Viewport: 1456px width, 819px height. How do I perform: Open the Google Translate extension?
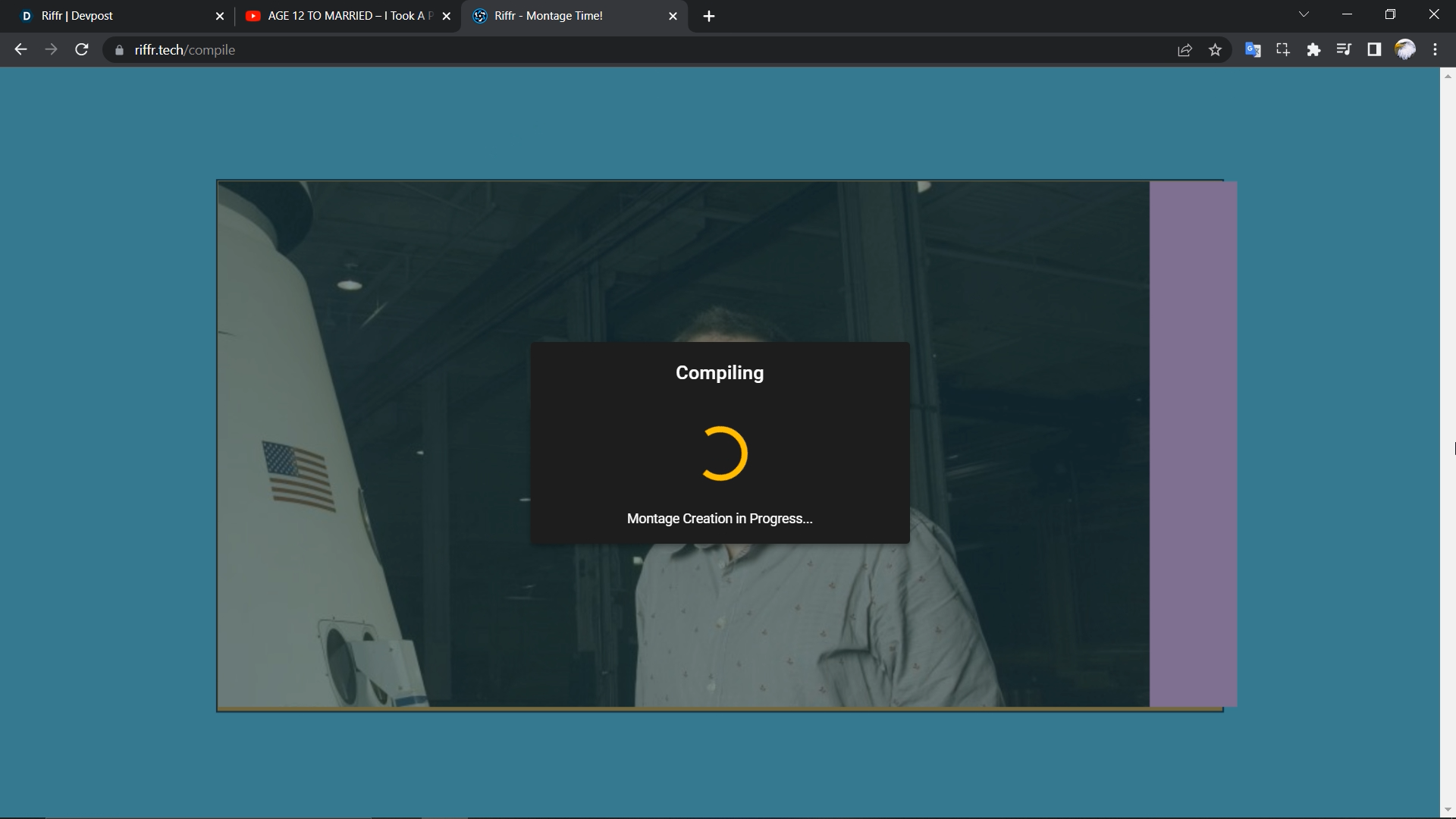[x=1253, y=50]
